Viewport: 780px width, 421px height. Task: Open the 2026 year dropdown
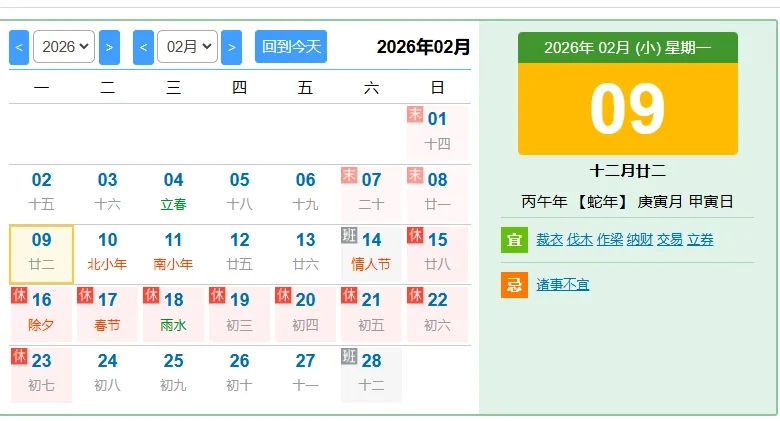(64, 47)
